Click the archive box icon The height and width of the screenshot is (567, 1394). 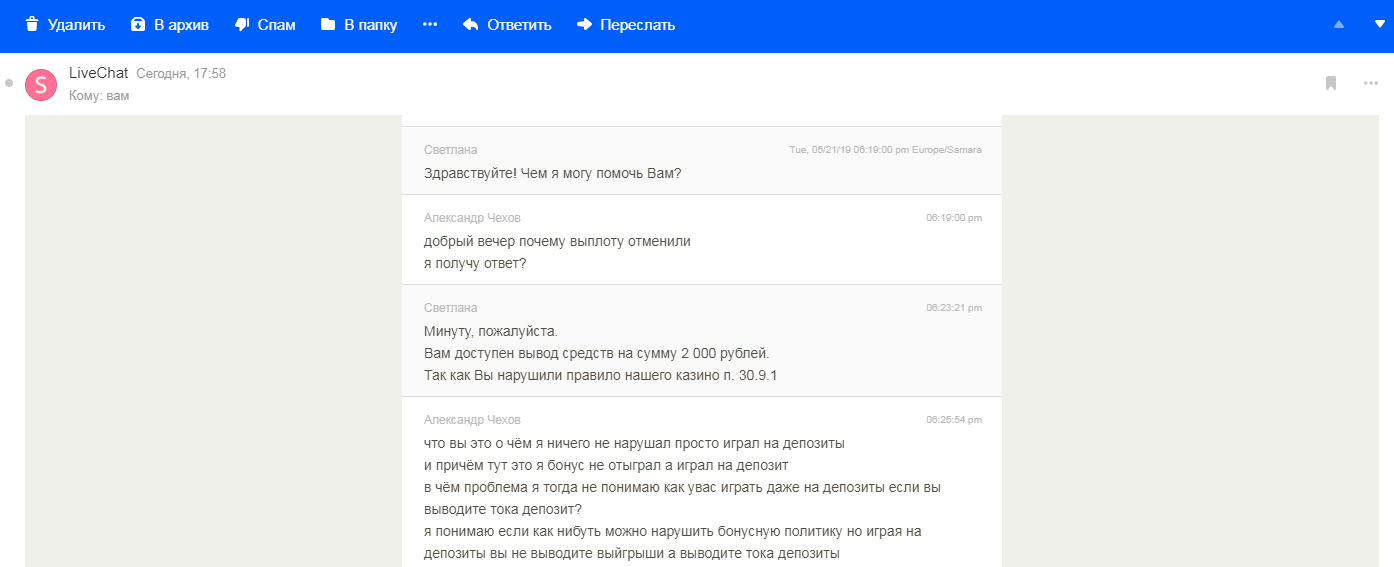pyautogui.click(x=138, y=25)
